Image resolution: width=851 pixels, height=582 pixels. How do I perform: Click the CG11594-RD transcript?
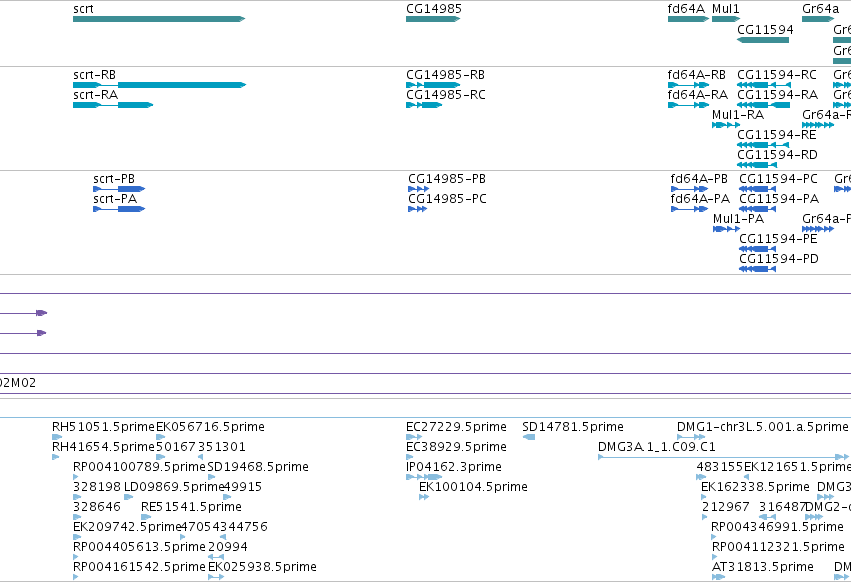pos(757,165)
